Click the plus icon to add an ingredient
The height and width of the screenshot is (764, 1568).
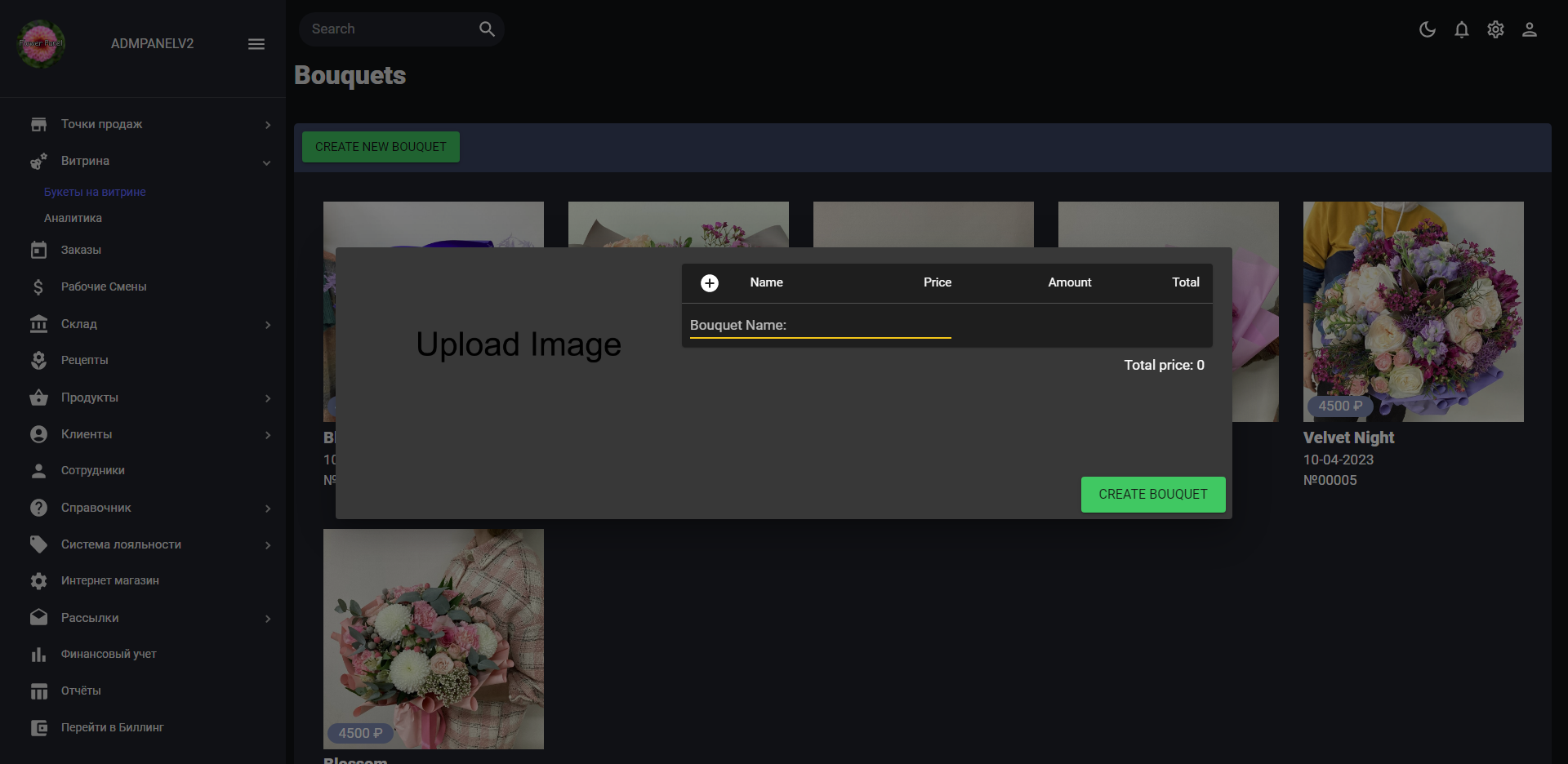[710, 282]
